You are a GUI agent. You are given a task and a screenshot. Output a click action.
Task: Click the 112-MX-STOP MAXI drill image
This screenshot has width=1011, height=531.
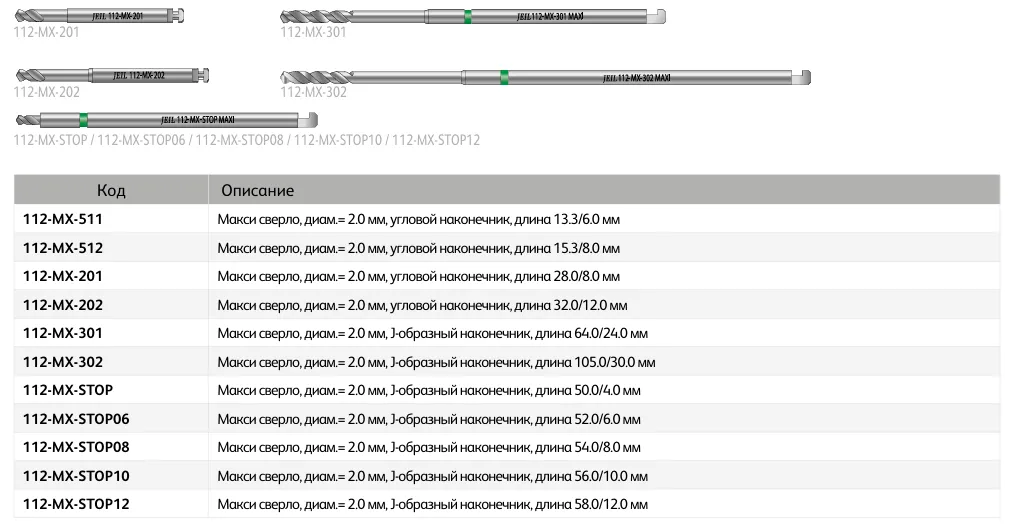(x=165, y=119)
